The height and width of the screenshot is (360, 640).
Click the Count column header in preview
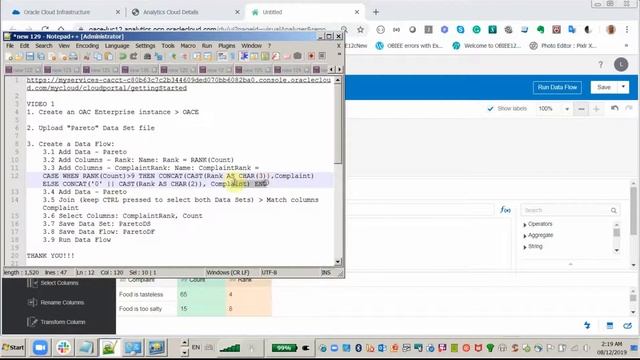click(201, 280)
